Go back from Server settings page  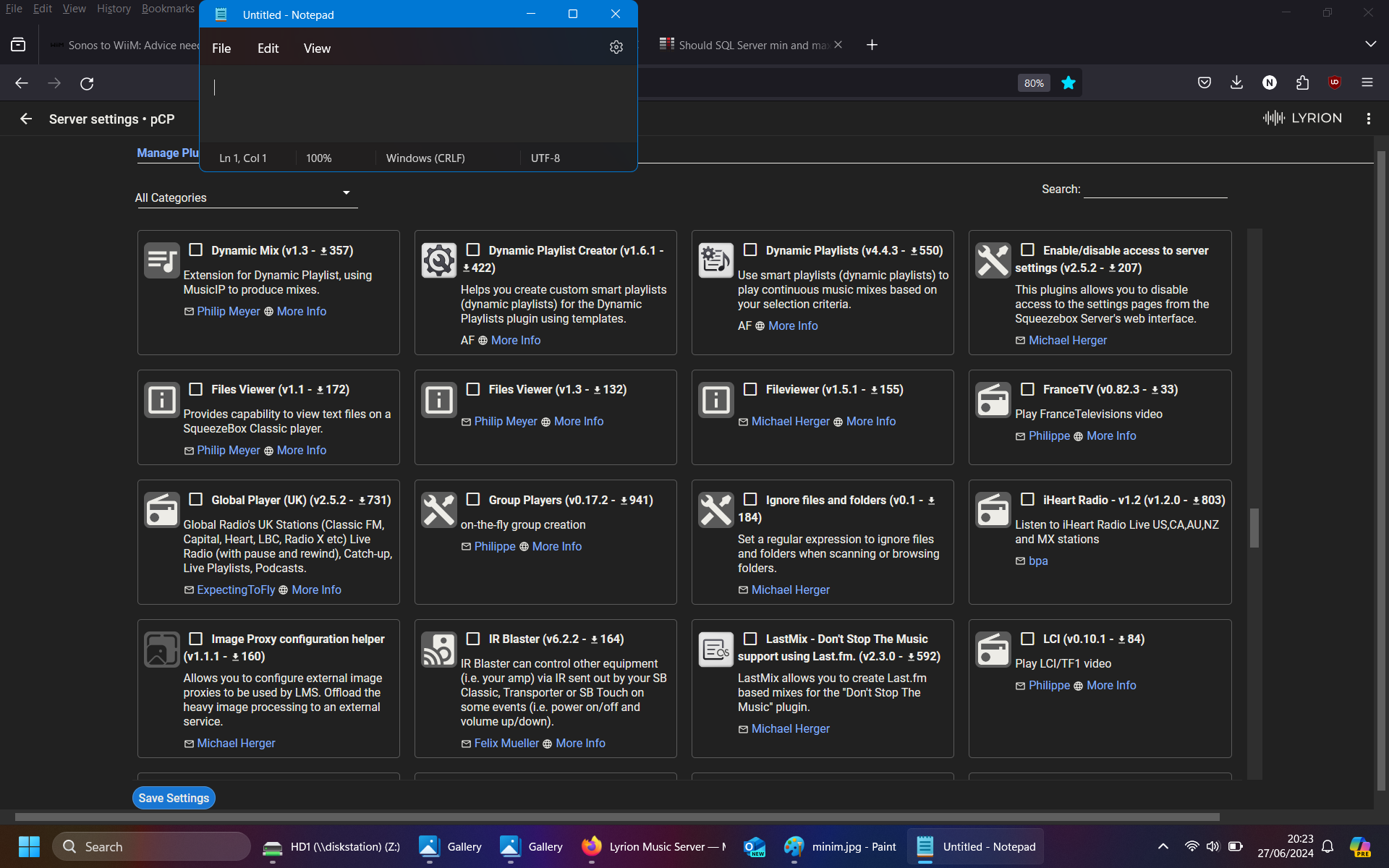click(26, 119)
